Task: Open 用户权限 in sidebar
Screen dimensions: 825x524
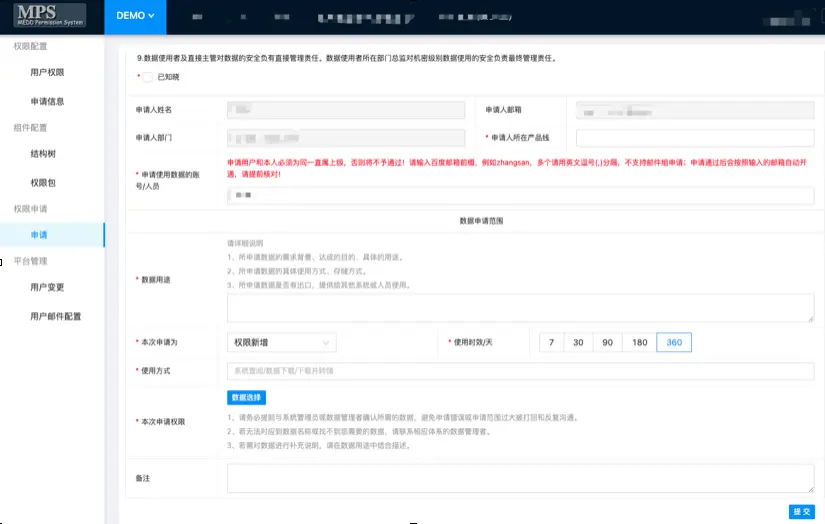Action: click(x=47, y=72)
